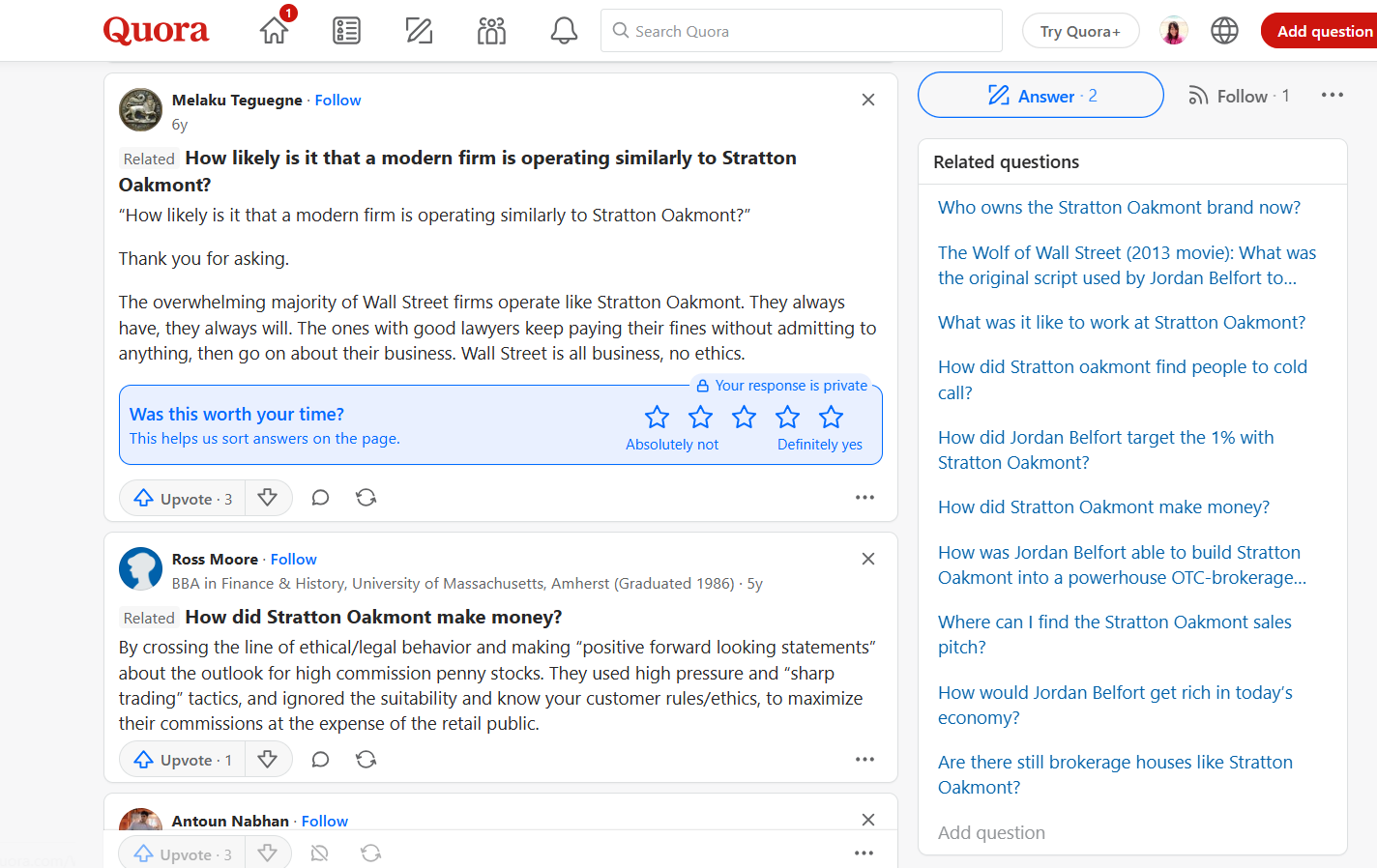Open 'Who owns the Stratton Oakmont brand now?'
The height and width of the screenshot is (868, 1377).
[x=1119, y=207]
